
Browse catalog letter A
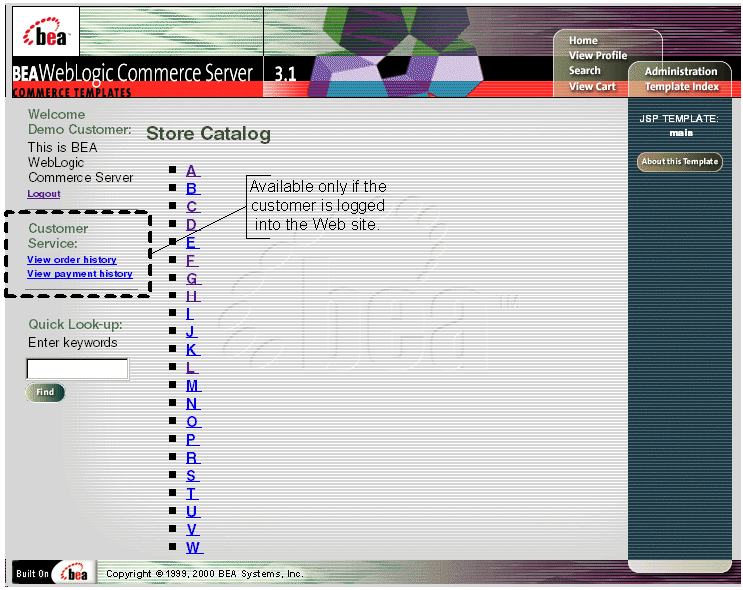192,171
